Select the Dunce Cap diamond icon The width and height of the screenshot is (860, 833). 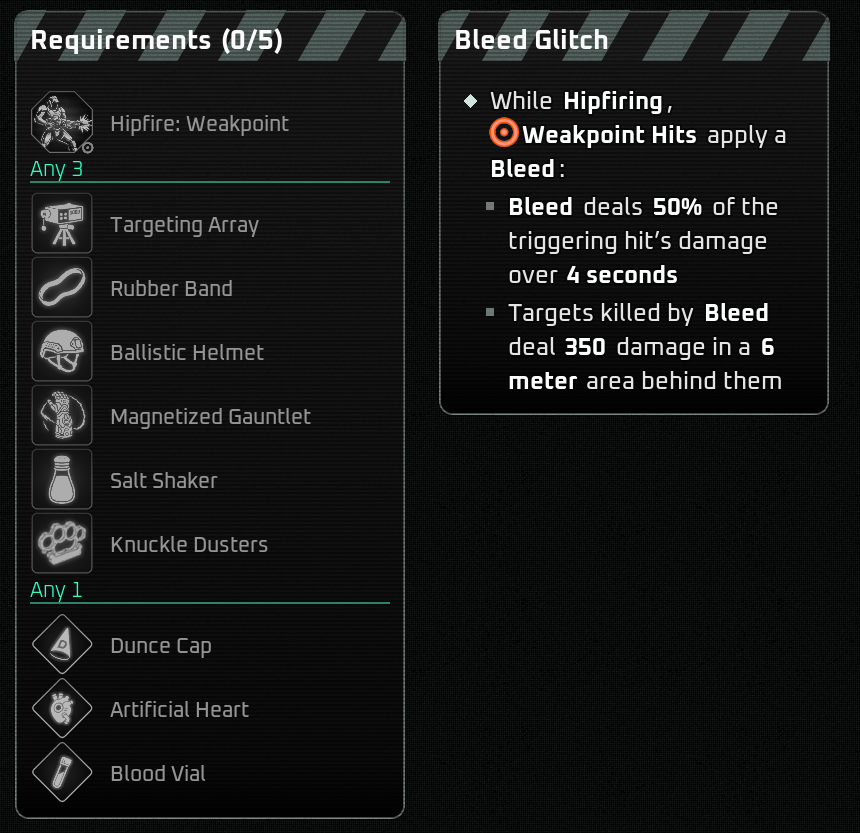(62, 645)
